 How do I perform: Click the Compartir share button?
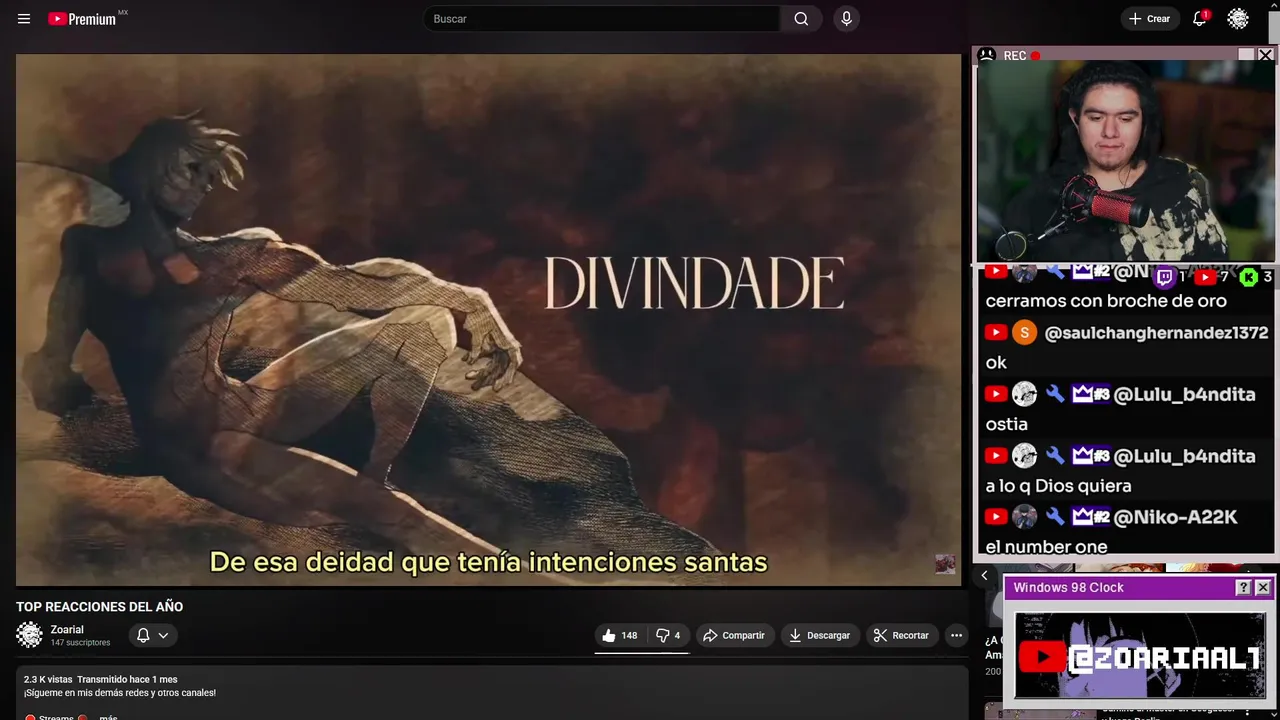(x=734, y=635)
